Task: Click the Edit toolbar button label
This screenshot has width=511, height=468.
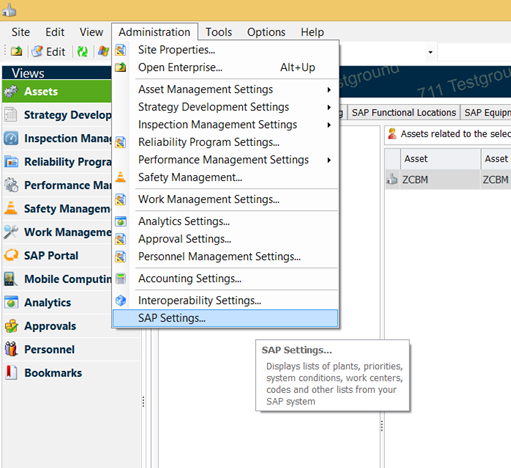Action: click(55, 52)
